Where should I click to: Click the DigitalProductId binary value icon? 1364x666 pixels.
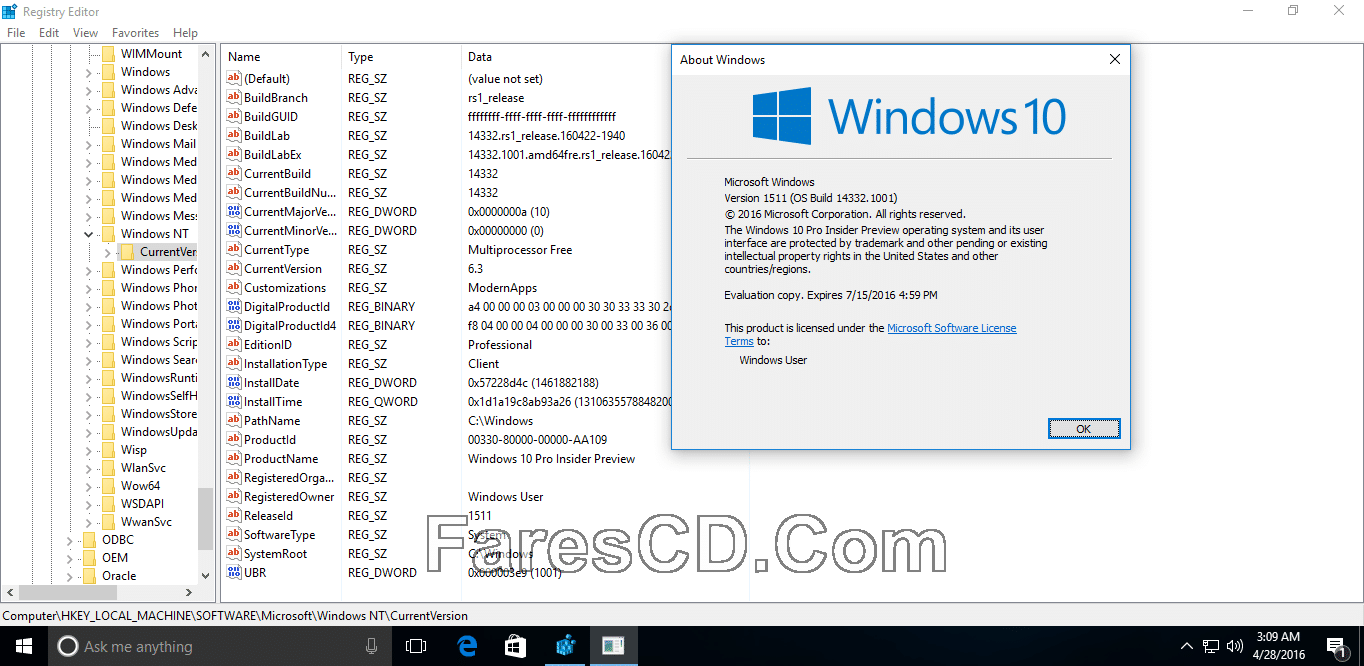point(234,307)
